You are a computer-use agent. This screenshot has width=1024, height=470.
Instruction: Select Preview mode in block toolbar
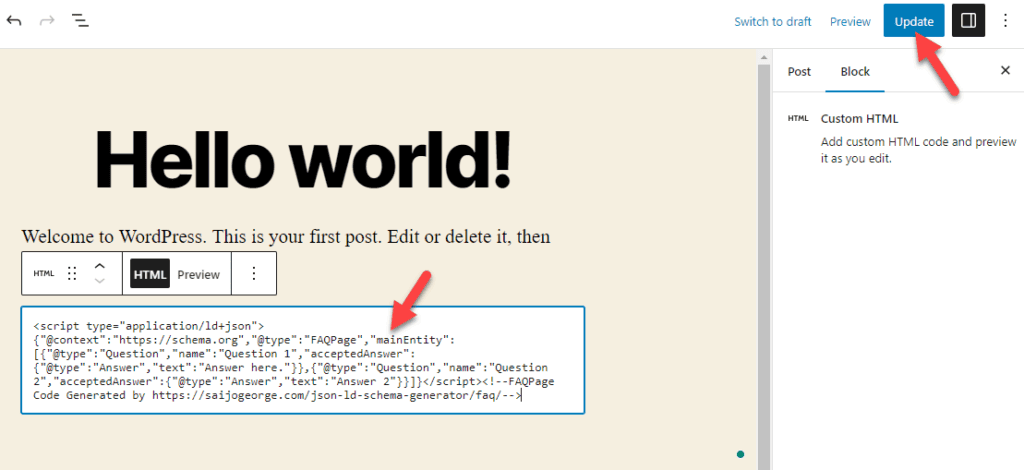(x=199, y=274)
